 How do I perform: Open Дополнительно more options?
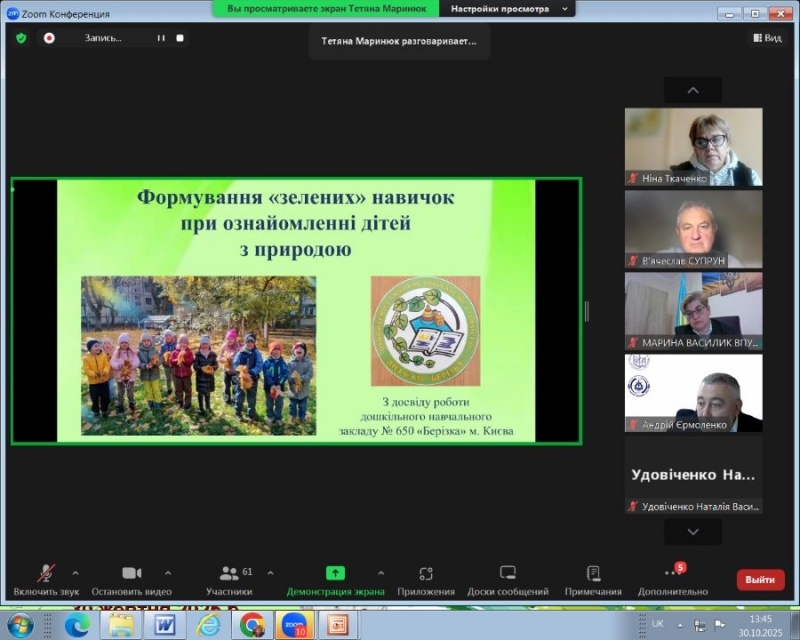pos(672,574)
